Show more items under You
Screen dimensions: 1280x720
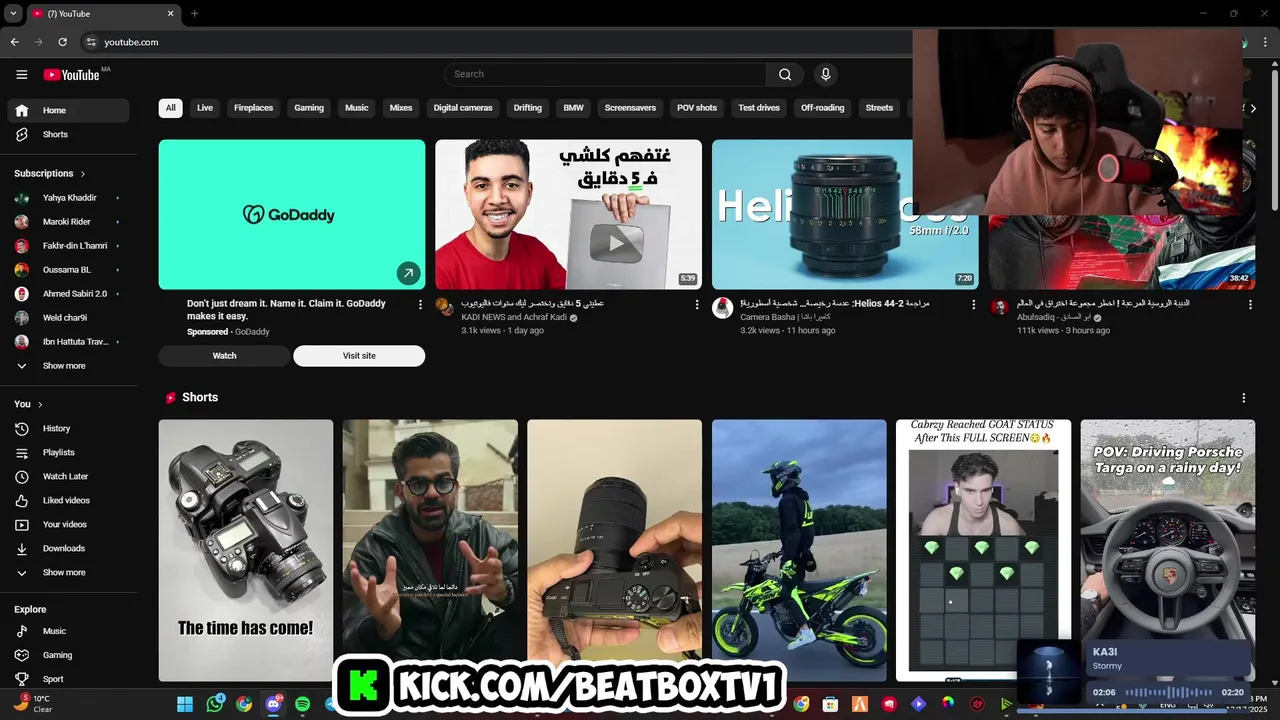[68, 572]
